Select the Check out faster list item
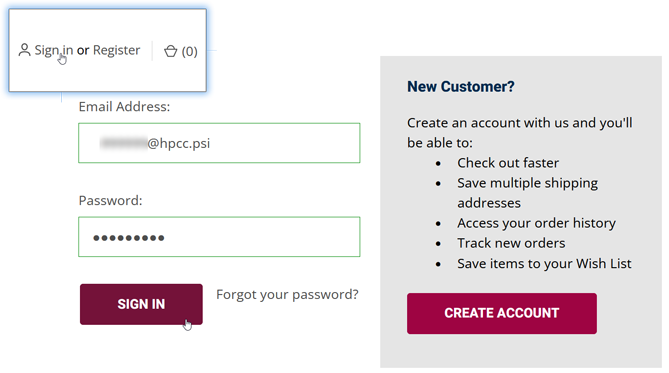 tap(508, 163)
